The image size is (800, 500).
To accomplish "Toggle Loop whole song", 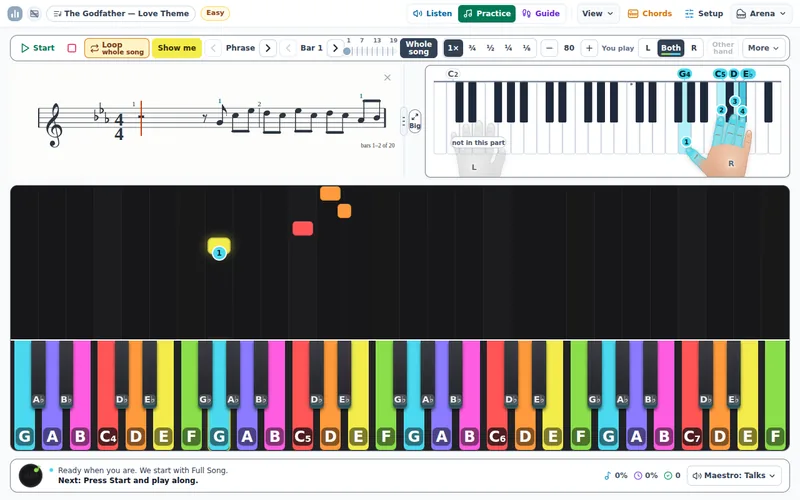I will coord(117,48).
